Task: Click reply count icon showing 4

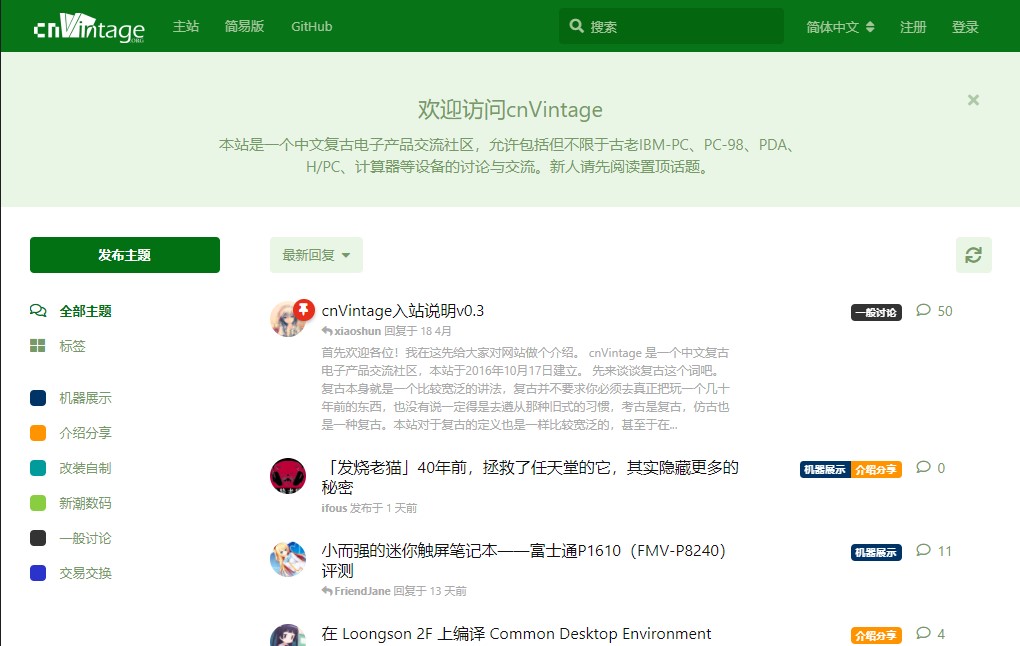Action: [x=923, y=633]
